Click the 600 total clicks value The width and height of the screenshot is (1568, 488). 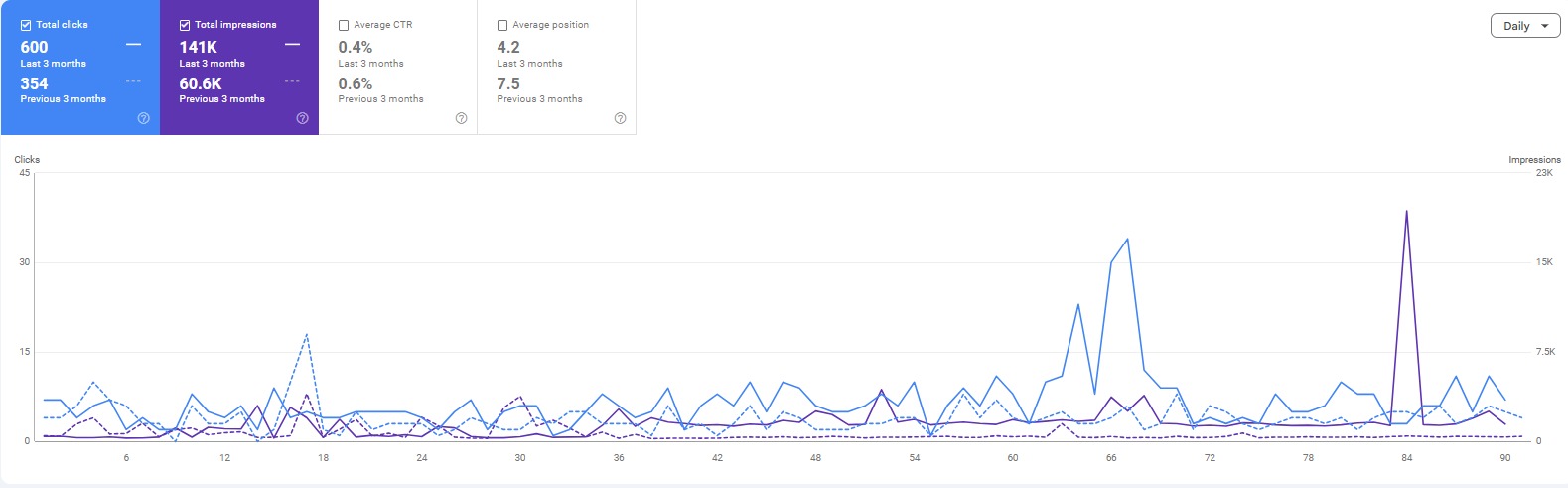(35, 47)
